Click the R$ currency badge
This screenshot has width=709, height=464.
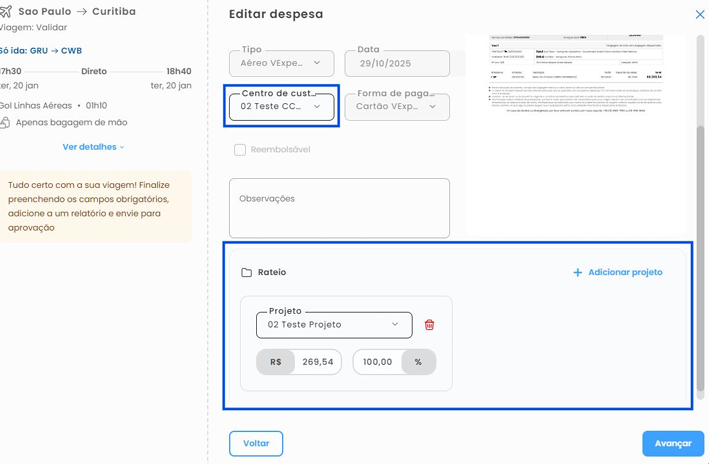pyautogui.click(x=275, y=362)
